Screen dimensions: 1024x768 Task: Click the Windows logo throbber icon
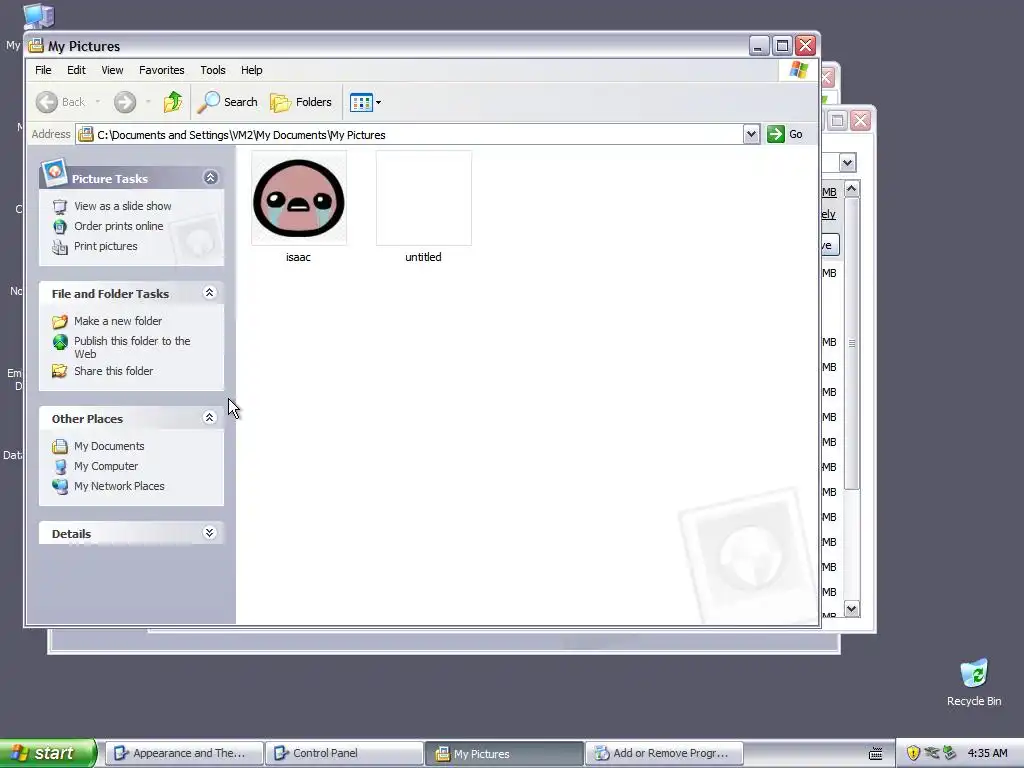coord(798,70)
